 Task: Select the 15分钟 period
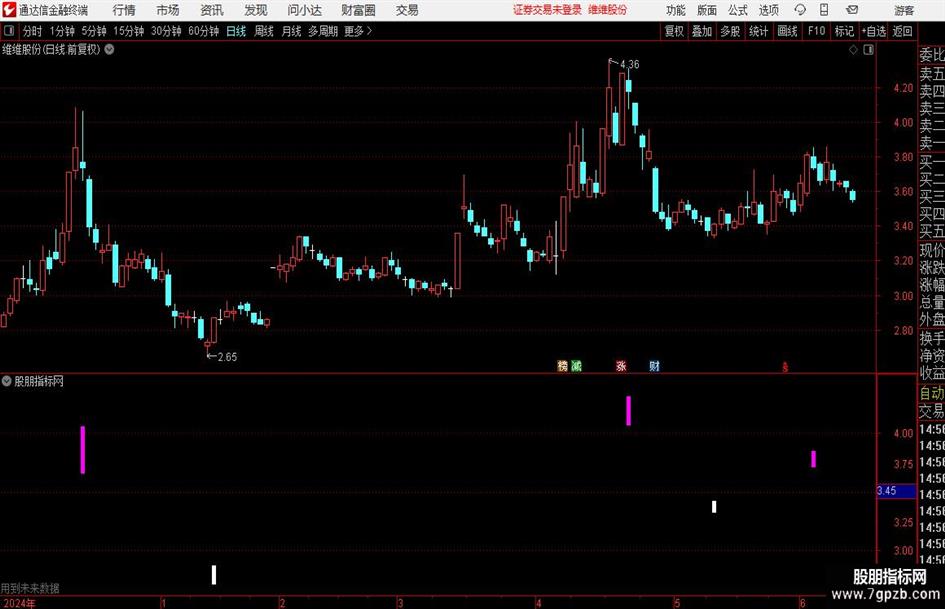tap(129, 31)
